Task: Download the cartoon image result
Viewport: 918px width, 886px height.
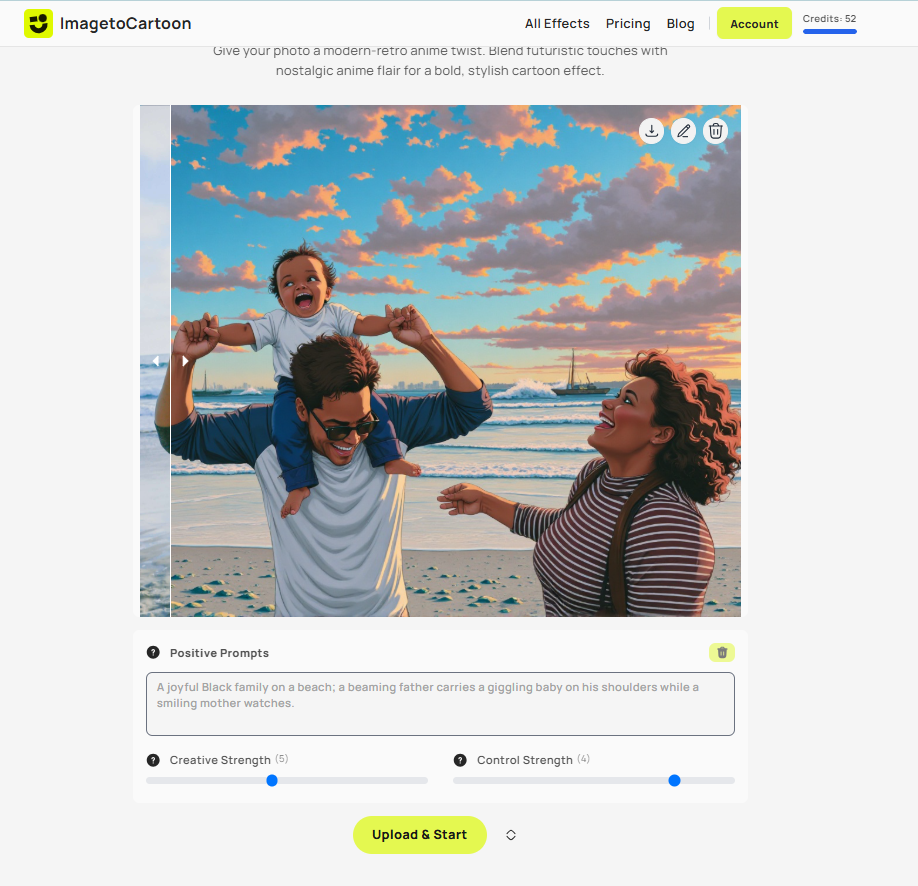Action: pos(651,131)
